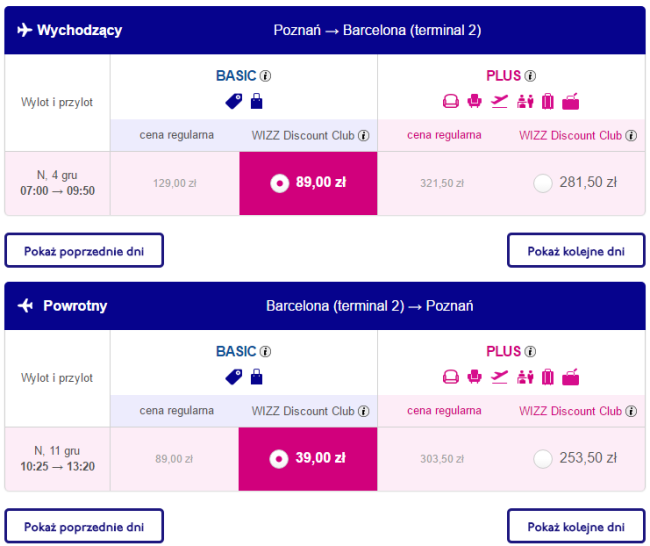650x546 pixels.
Task: Select outbound PLUS 281,50 zł fare
Action: click(x=543, y=182)
